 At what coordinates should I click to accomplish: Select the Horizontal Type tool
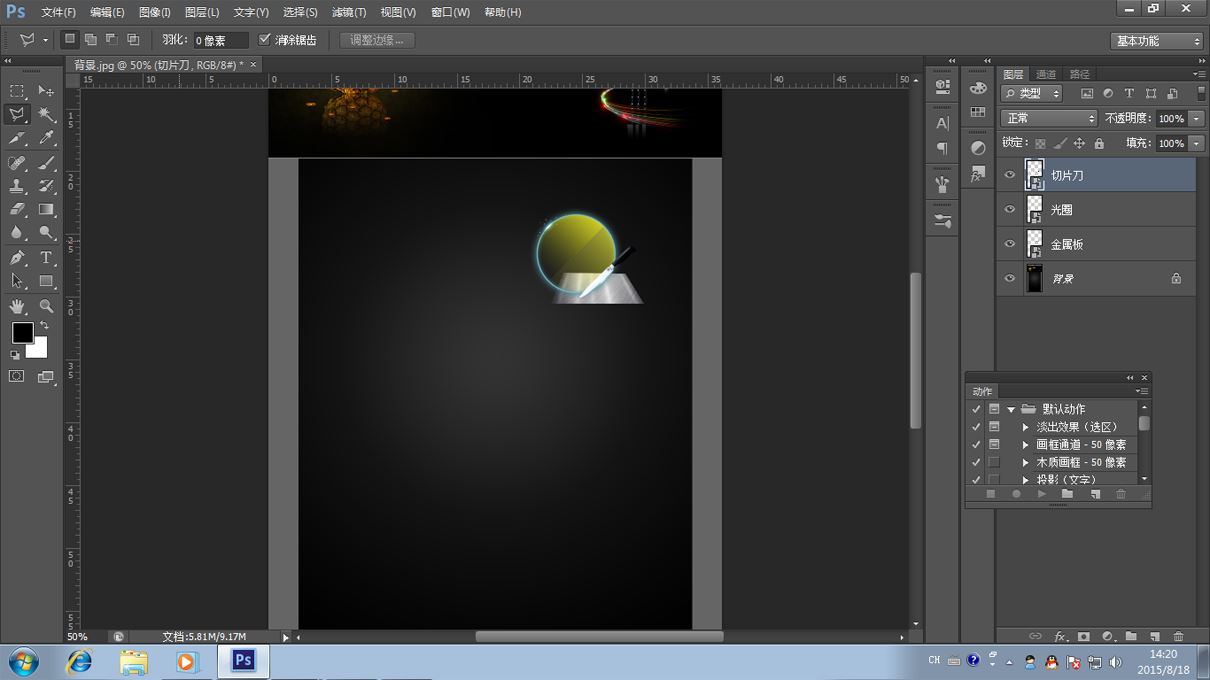(x=46, y=258)
